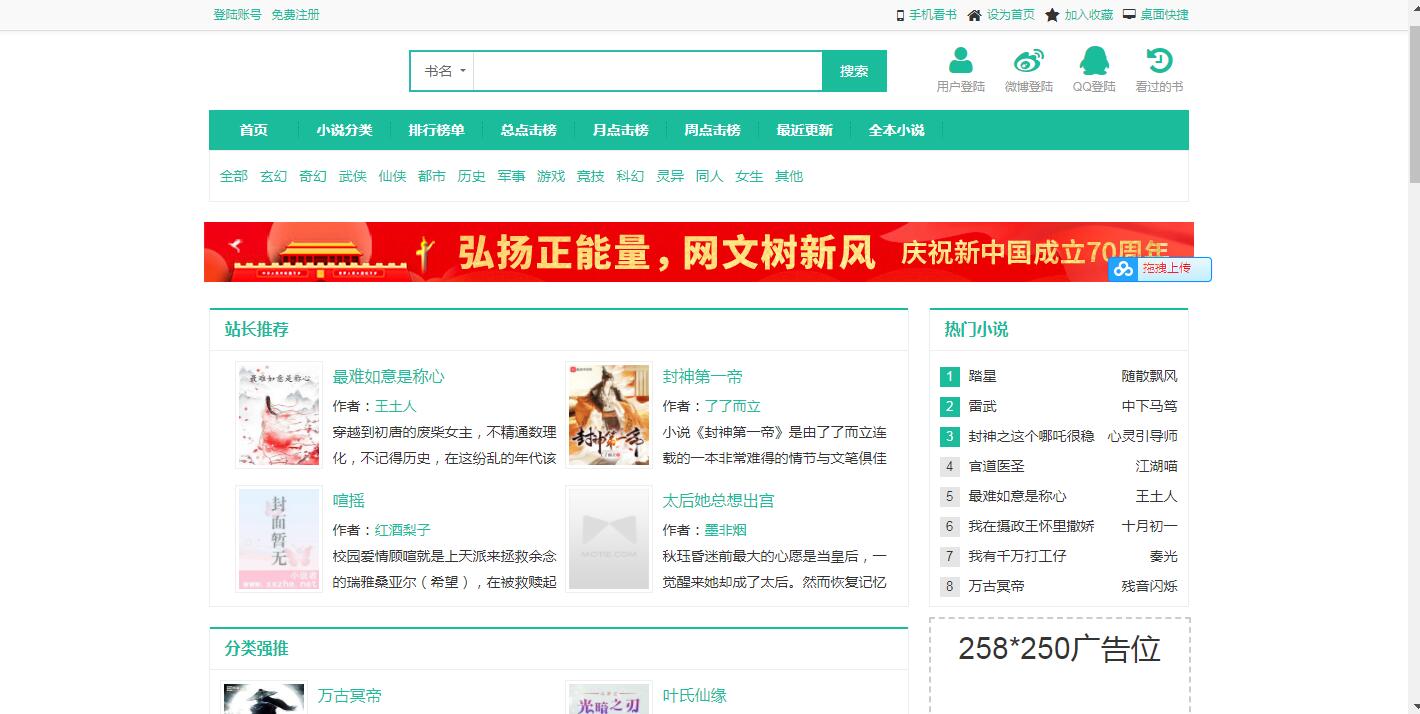Viewport: 1420px width, 714px height.
Task: Open 官道医圣 in the hot novels list
Action: tap(997, 466)
